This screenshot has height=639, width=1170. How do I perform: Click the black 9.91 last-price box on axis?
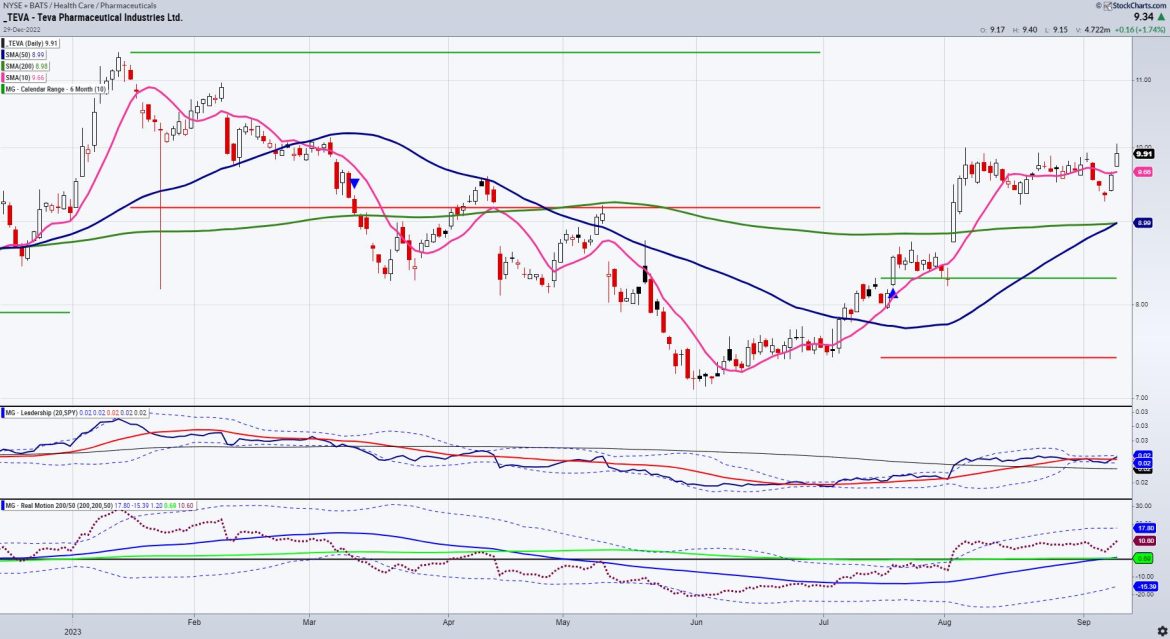coord(1143,154)
